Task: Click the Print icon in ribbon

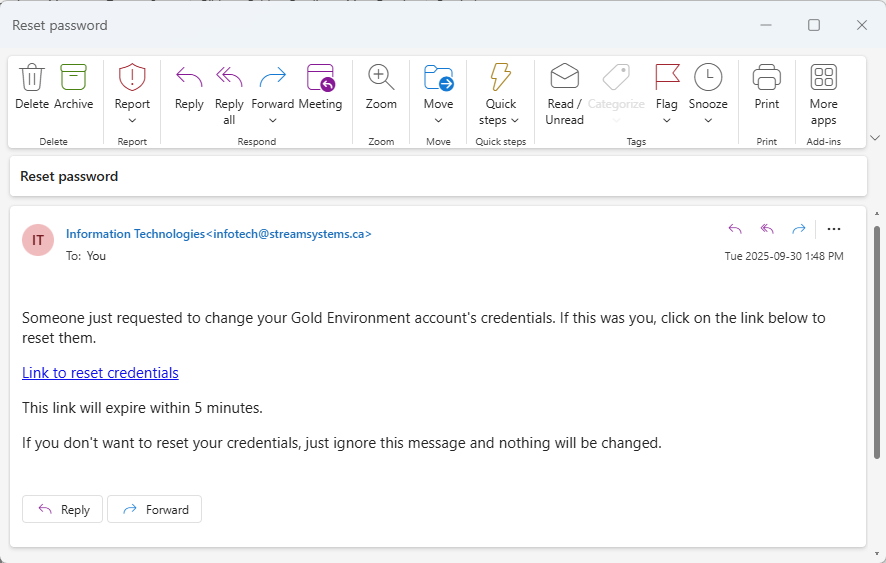Action: [x=767, y=78]
